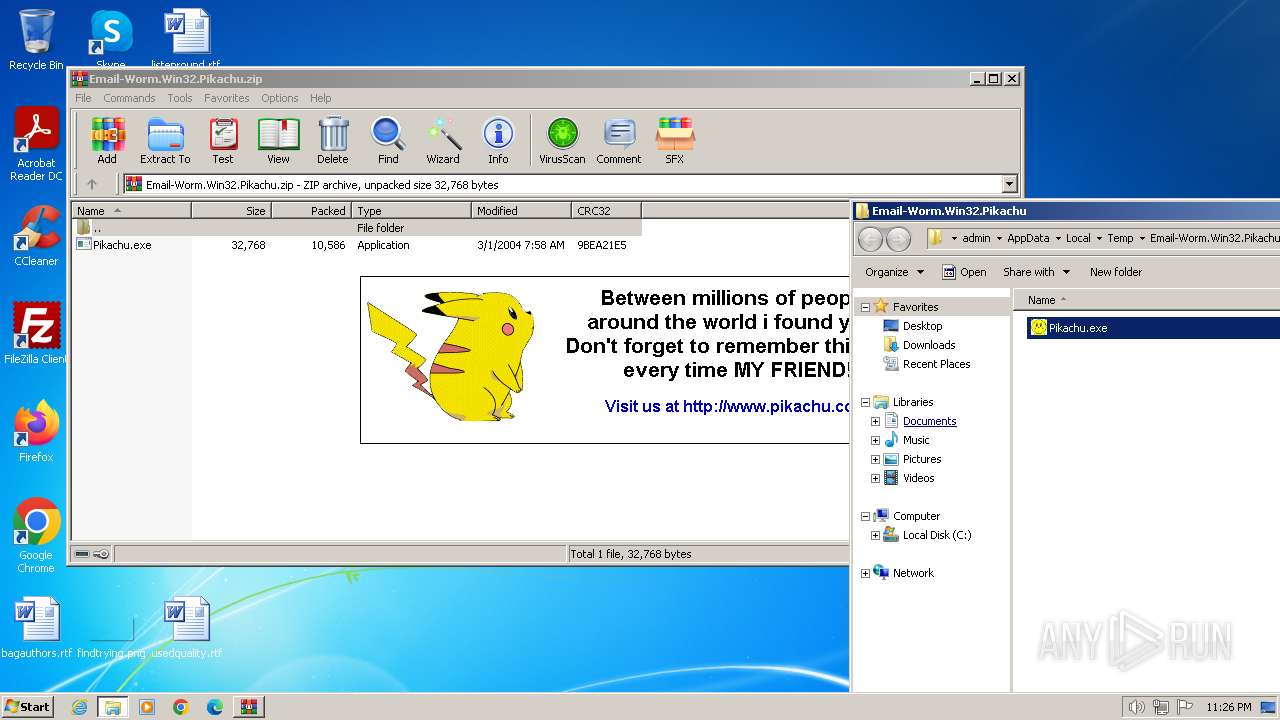Open the Help menu
Image resolution: width=1280 pixels, height=720 pixels.
[320, 98]
